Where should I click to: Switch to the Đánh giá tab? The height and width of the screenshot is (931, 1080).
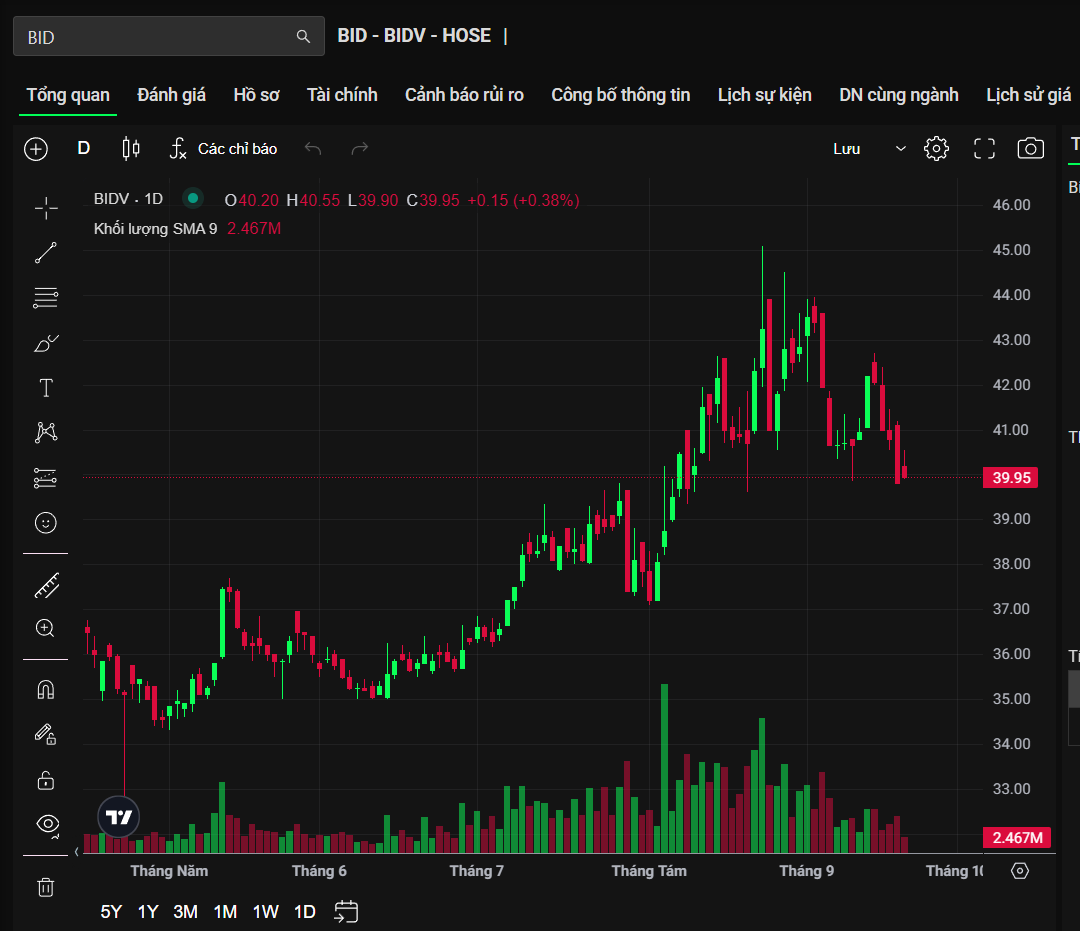click(172, 95)
